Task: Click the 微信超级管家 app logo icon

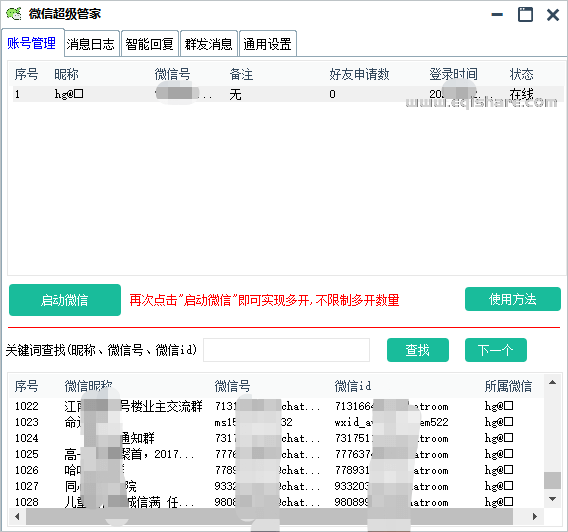Action: (14, 13)
